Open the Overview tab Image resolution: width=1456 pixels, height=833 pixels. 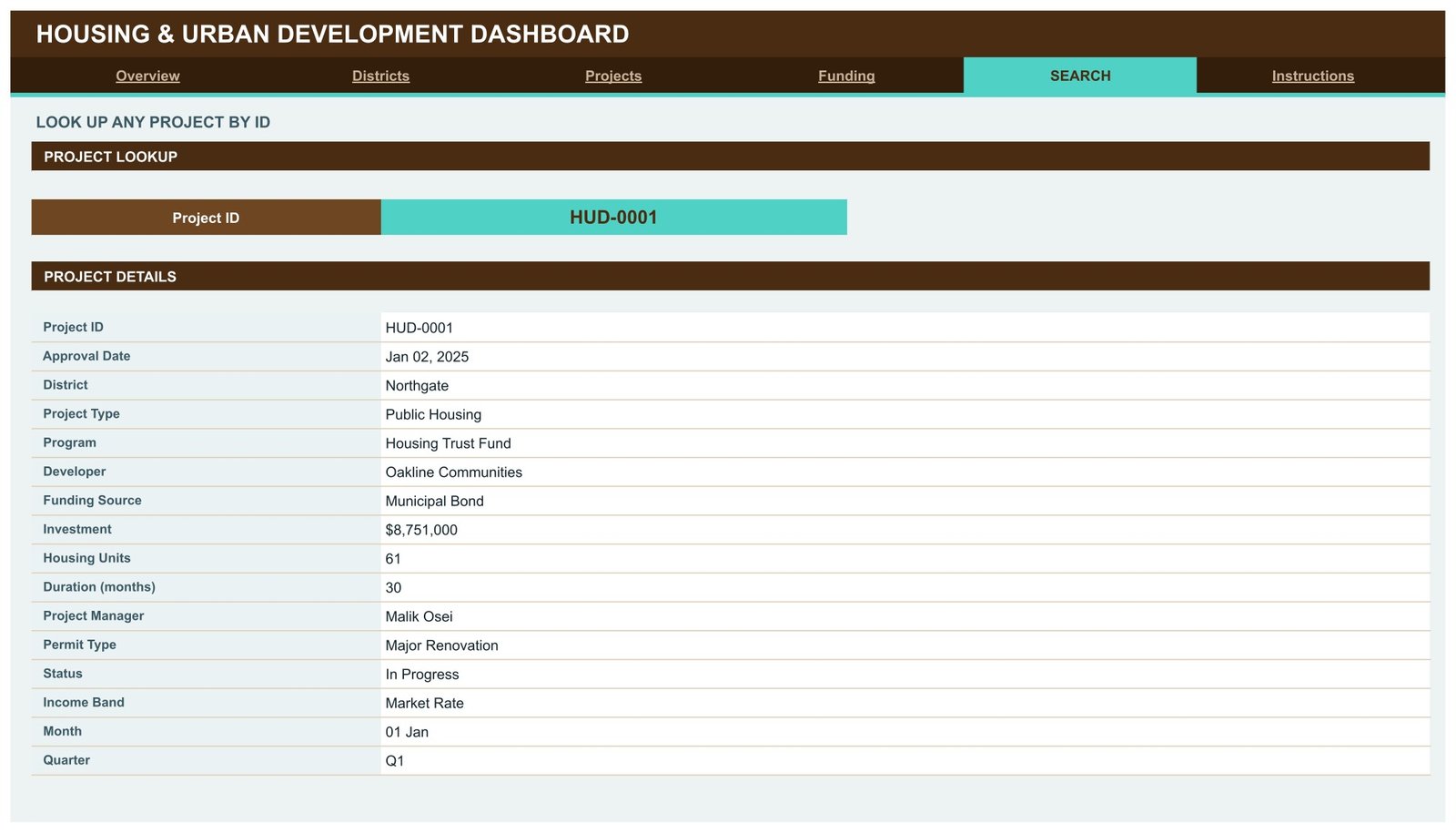click(x=147, y=76)
